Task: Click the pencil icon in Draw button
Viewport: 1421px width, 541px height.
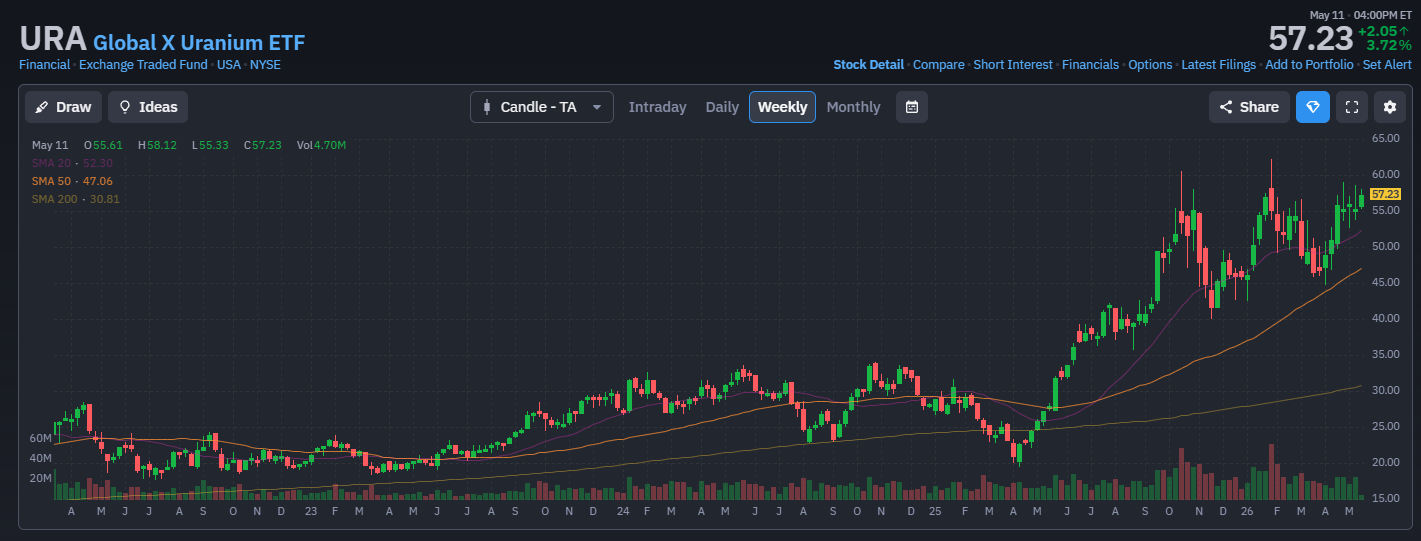Action: click(42, 107)
